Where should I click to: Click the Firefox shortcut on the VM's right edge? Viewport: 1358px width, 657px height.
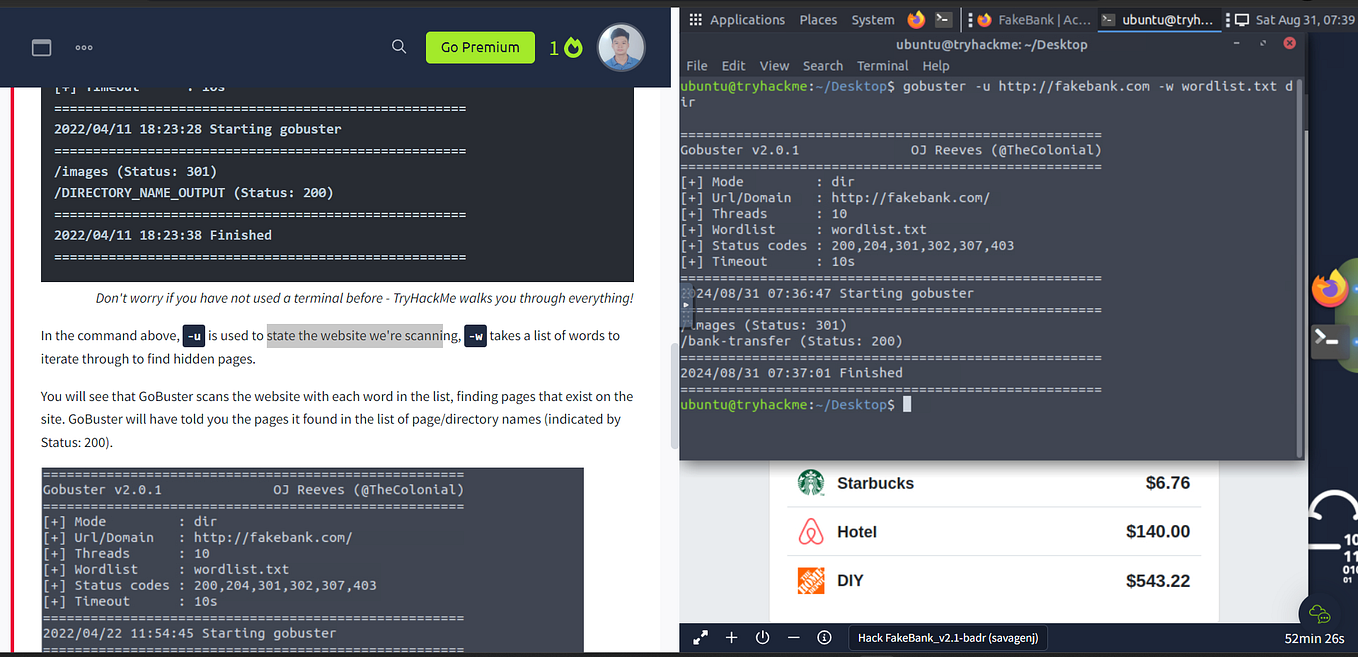1330,288
